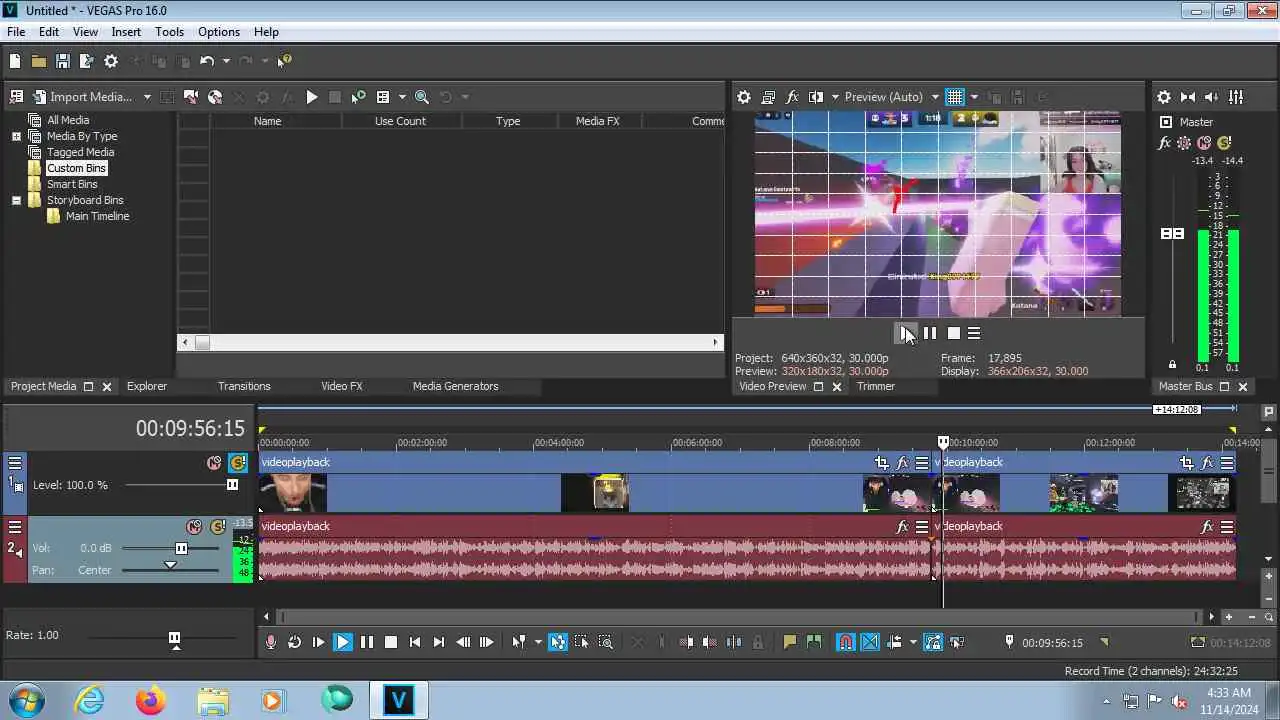Viewport: 1280px width, 720px height.
Task: Launch VEGAS Pro from Windows taskbar
Action: tap(399, 700)
